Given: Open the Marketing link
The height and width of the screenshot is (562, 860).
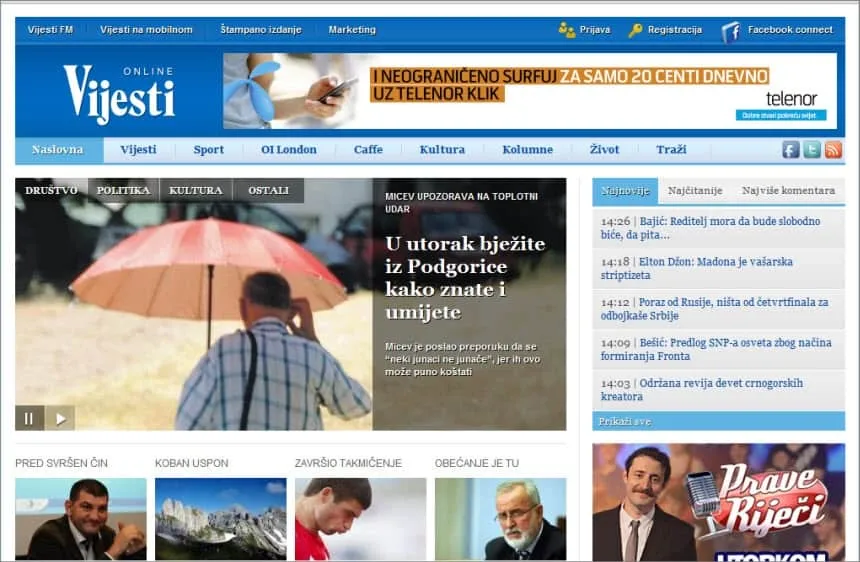Looking at the screenshot, I should (352, 30).
